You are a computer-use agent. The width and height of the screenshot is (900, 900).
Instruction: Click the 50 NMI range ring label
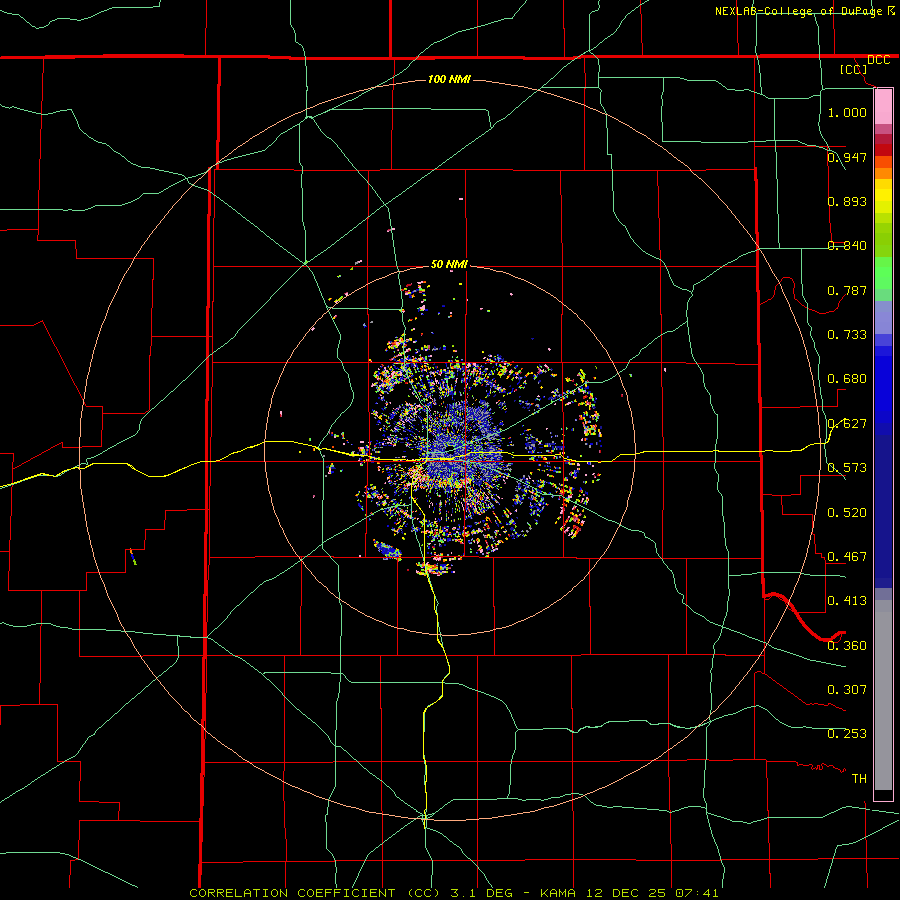[449, 264]
